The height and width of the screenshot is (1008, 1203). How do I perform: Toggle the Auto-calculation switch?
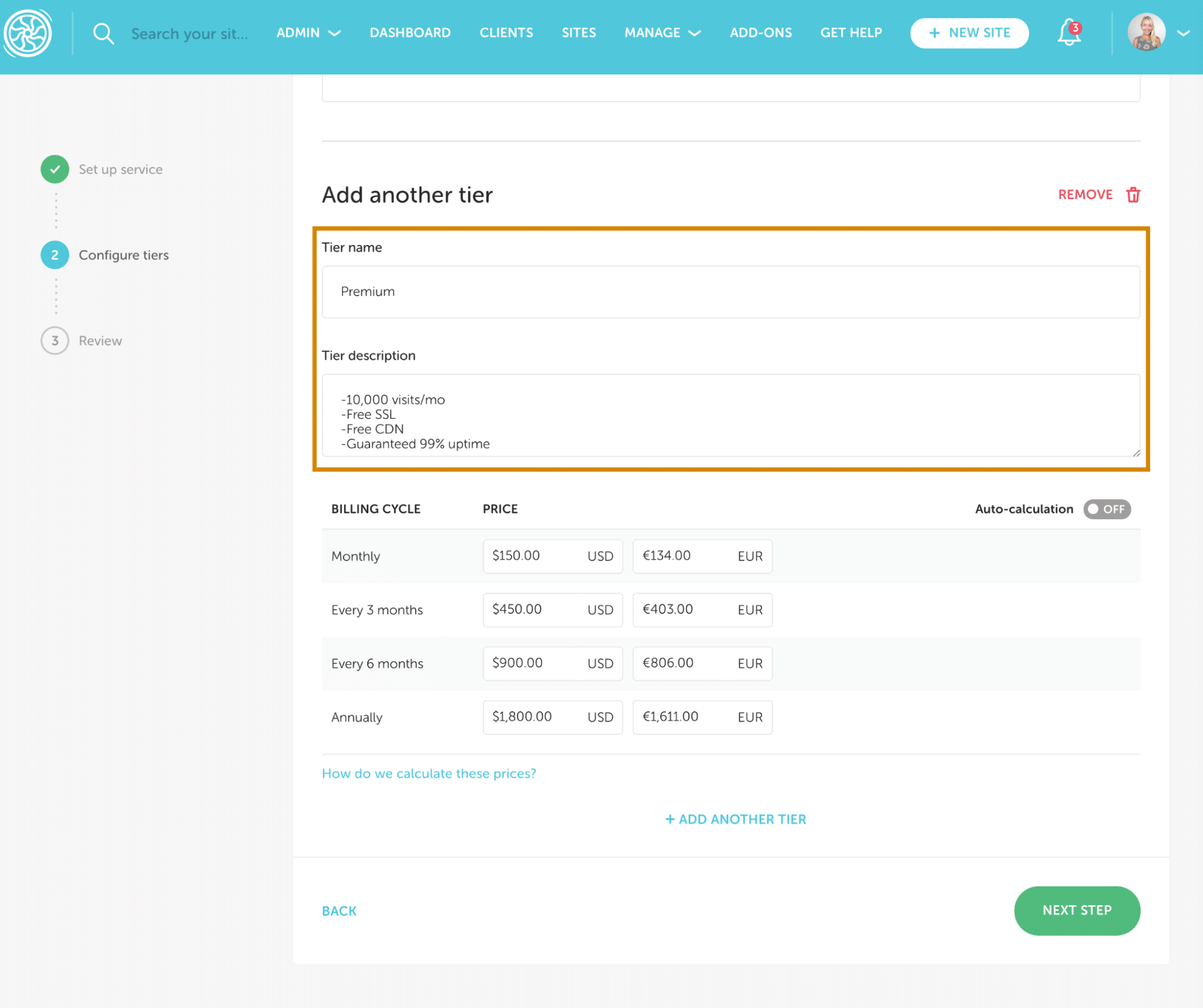(x=1106, y=509)
